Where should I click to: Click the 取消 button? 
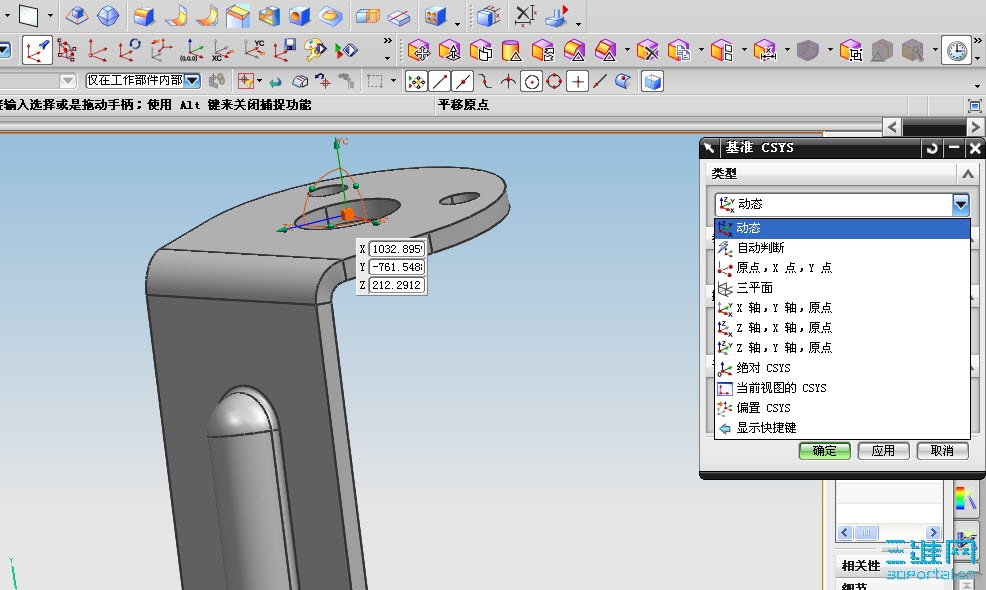[x=941, y=451]
